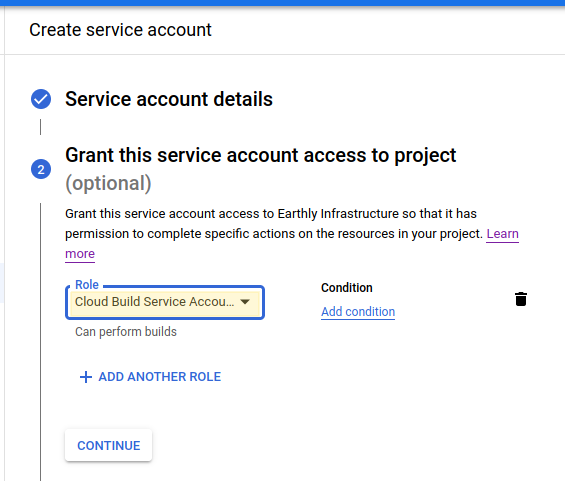Delete the role using the trash icon
Screen dimensions: 565x481
click(x=521, y=299)
